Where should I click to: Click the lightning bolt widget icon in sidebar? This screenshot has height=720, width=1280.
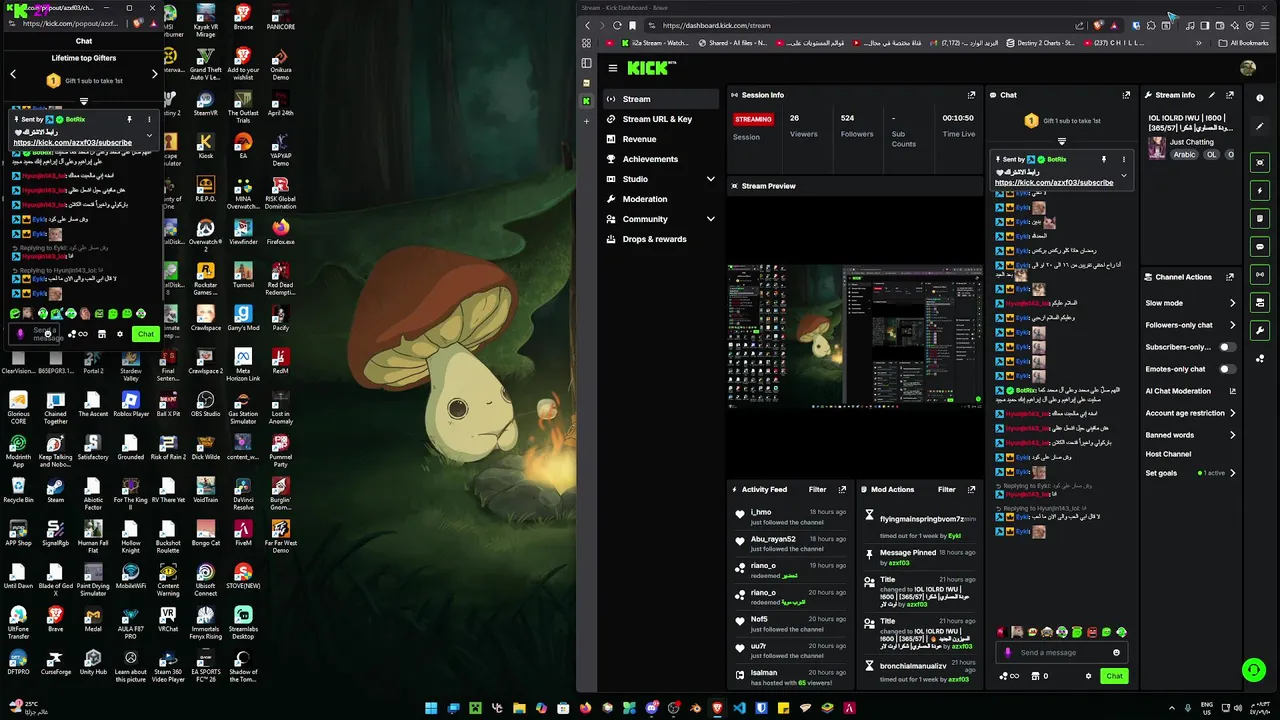(x=1260, y=190)
